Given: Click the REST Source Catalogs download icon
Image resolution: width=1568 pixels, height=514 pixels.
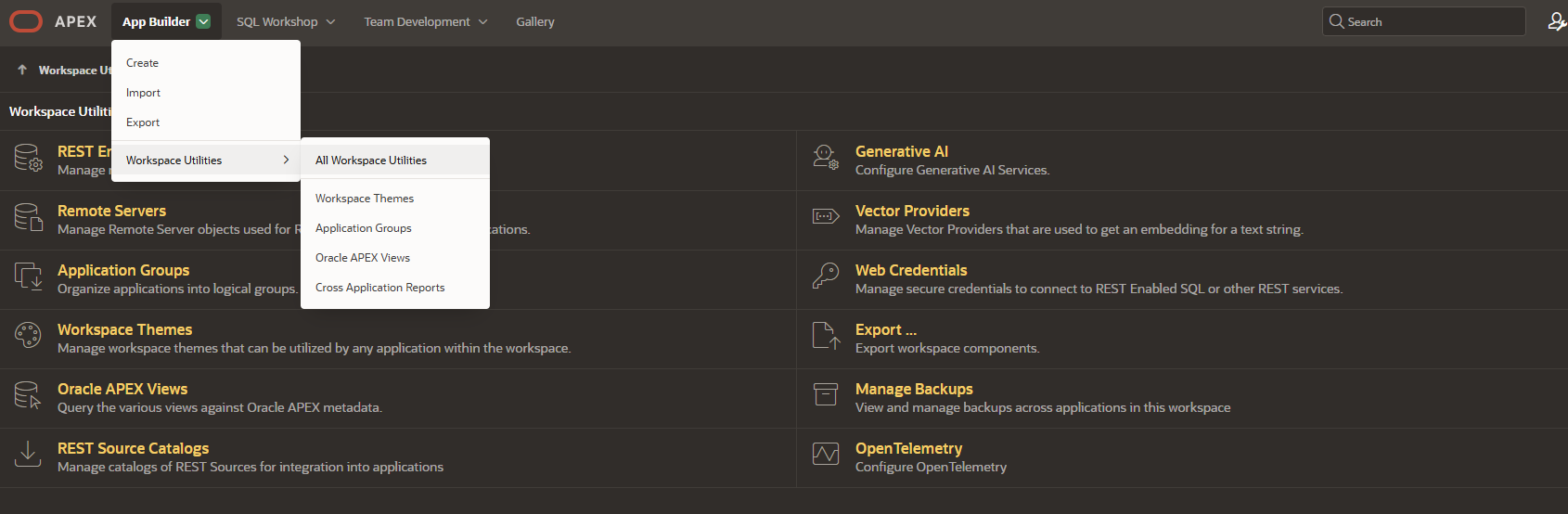Looking at the screenshot, I should coord(28,455).
